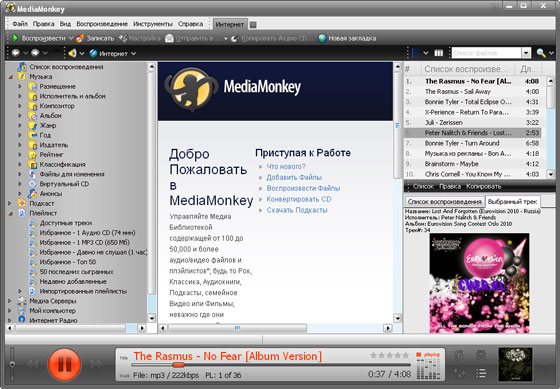Screen dimensions: 560x389
Task: Click the album art thumbnail in player
Action: 515,364
